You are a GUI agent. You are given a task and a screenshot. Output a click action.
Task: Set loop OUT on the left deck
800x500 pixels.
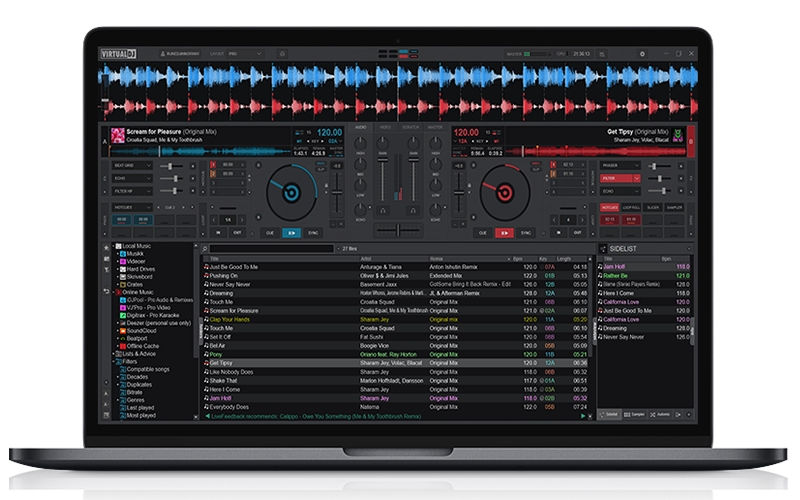click(237, 232)
